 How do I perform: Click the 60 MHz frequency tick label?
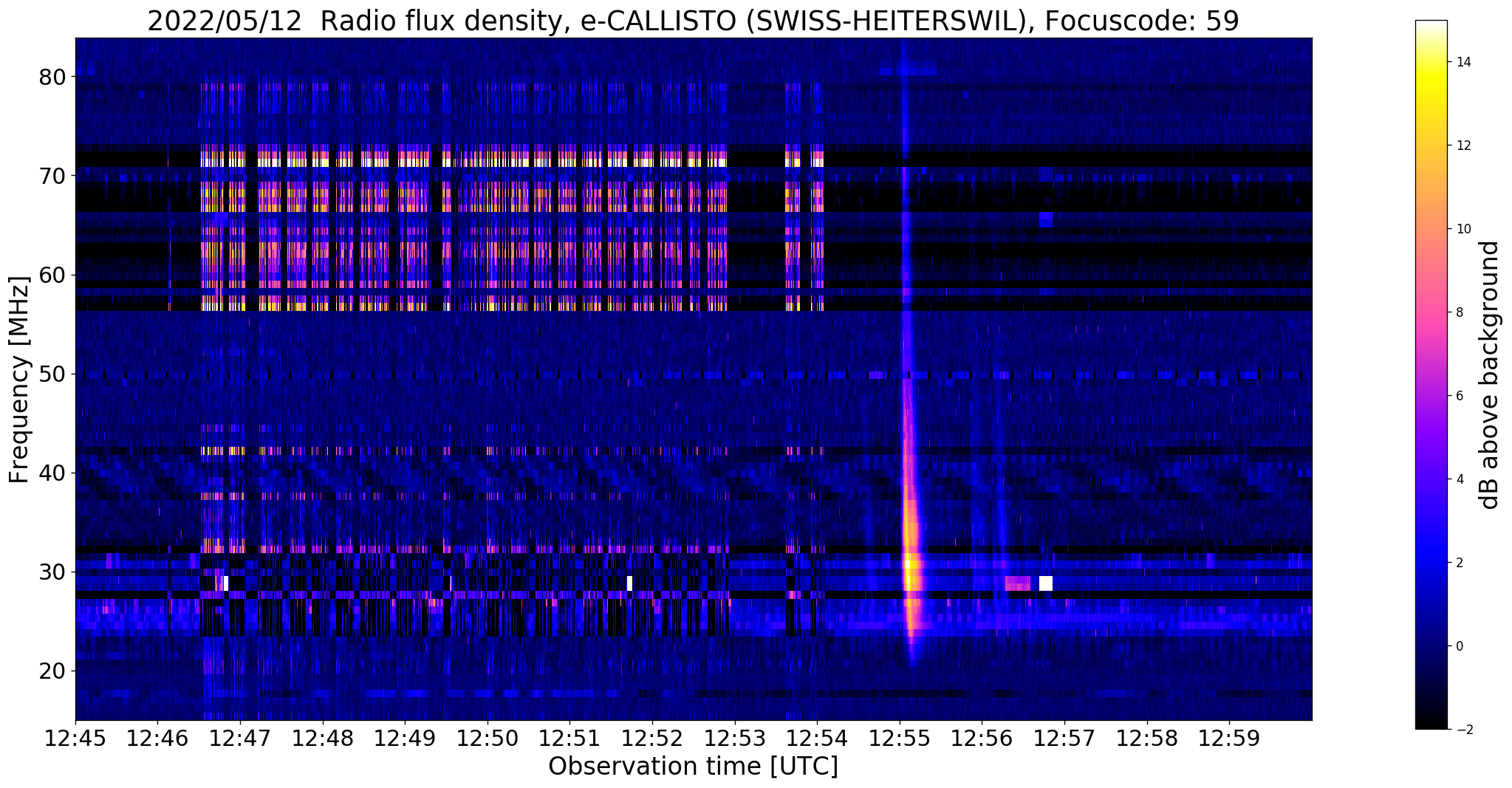(x=52, y=275)
